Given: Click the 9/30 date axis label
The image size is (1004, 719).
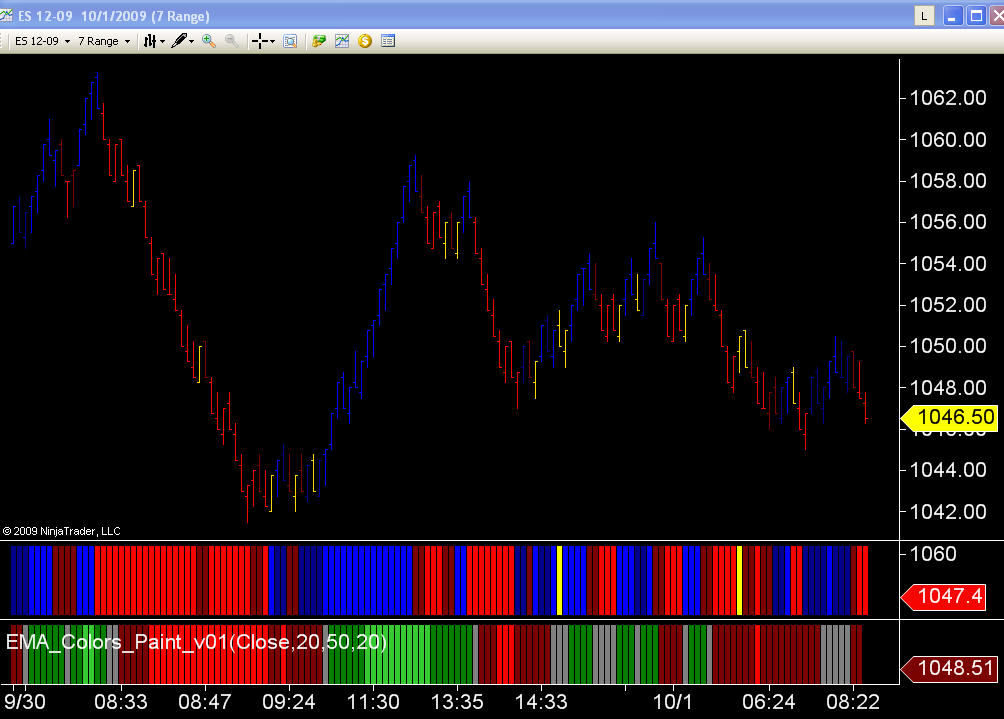Looking at the screenshot, I should pyautogui.click(x=24, y=702).
